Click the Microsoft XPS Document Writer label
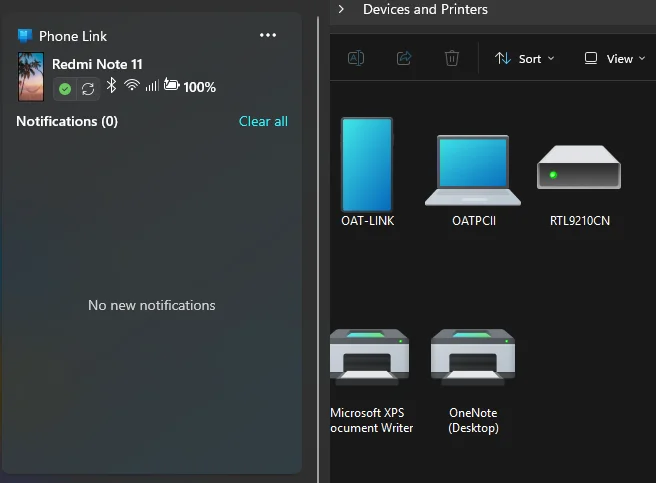This screenshot has height=483, width=656. tap(372, 420)
